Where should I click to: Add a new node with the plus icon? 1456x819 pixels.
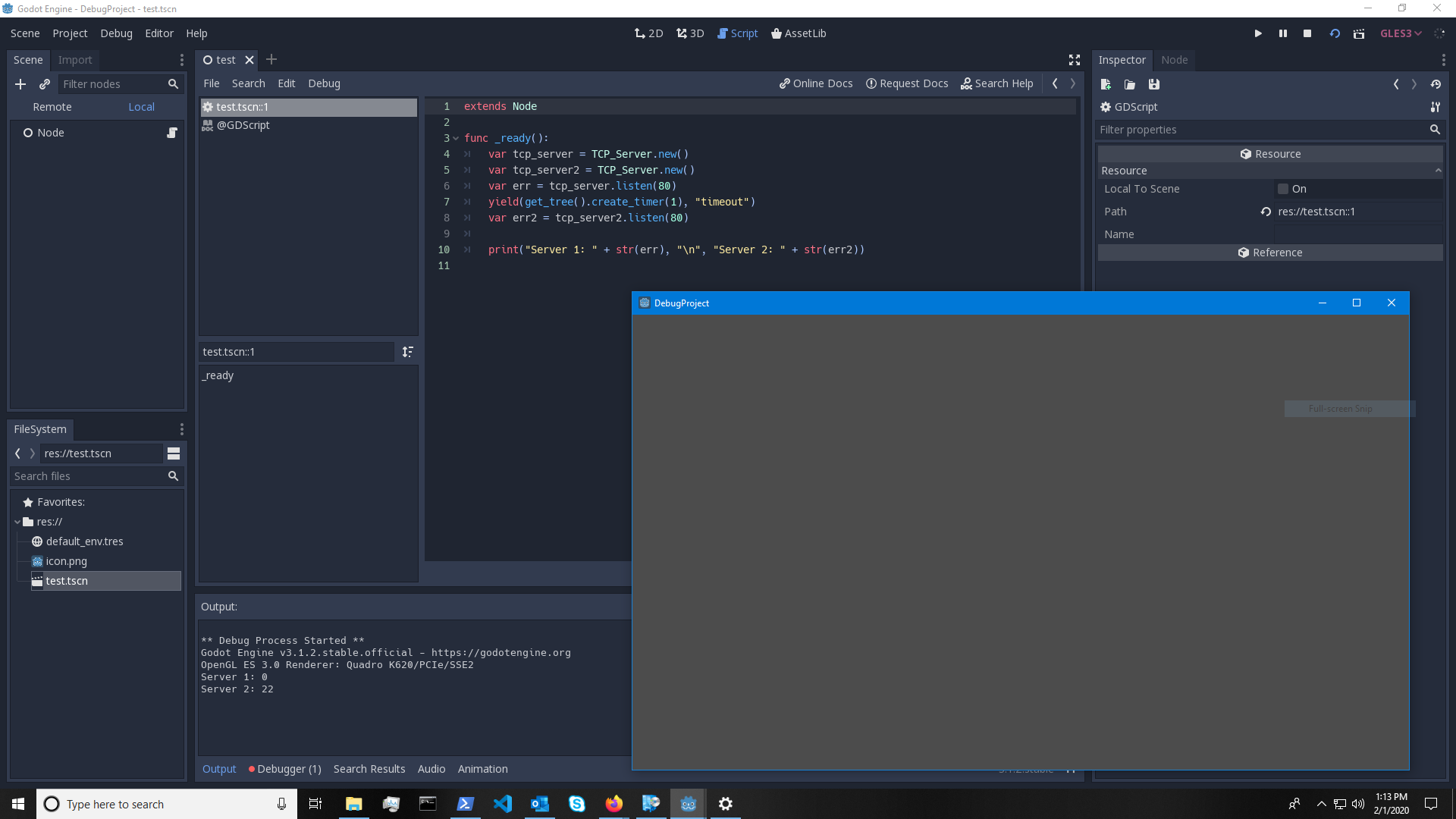20,84
